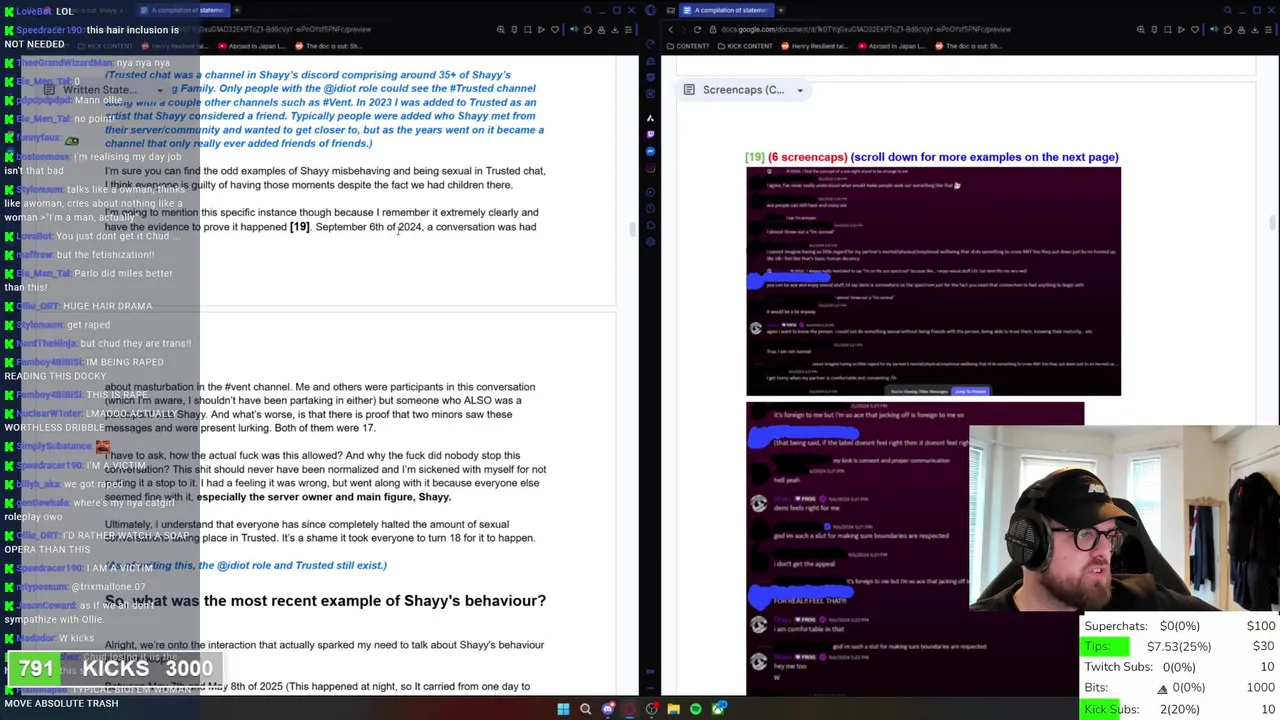Image resolution: width=1280 pixels, height=720 pixels.
Task: Search tabs in the left browser window
Action: (588, 10)
